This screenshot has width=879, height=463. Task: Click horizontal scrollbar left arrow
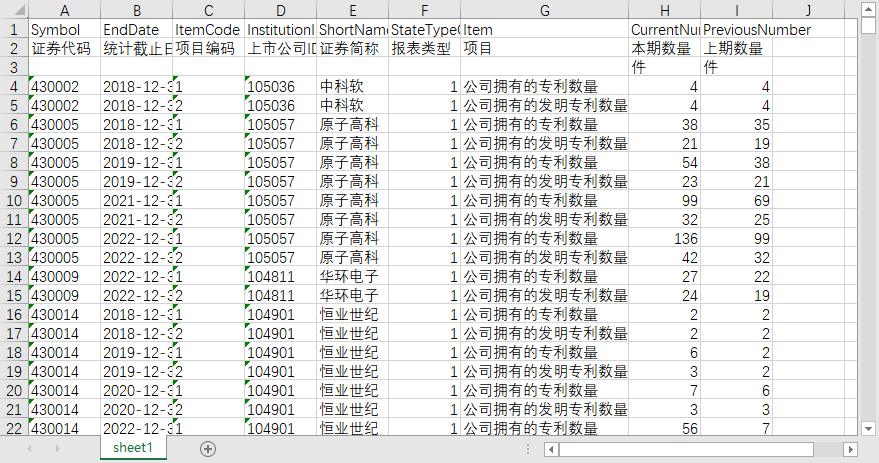pyautogui.click(x=551, y=449)
